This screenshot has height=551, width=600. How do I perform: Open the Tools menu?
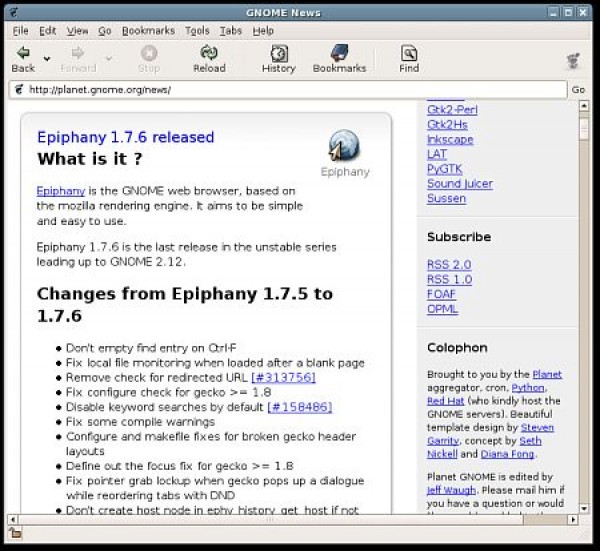click(197, 31)
